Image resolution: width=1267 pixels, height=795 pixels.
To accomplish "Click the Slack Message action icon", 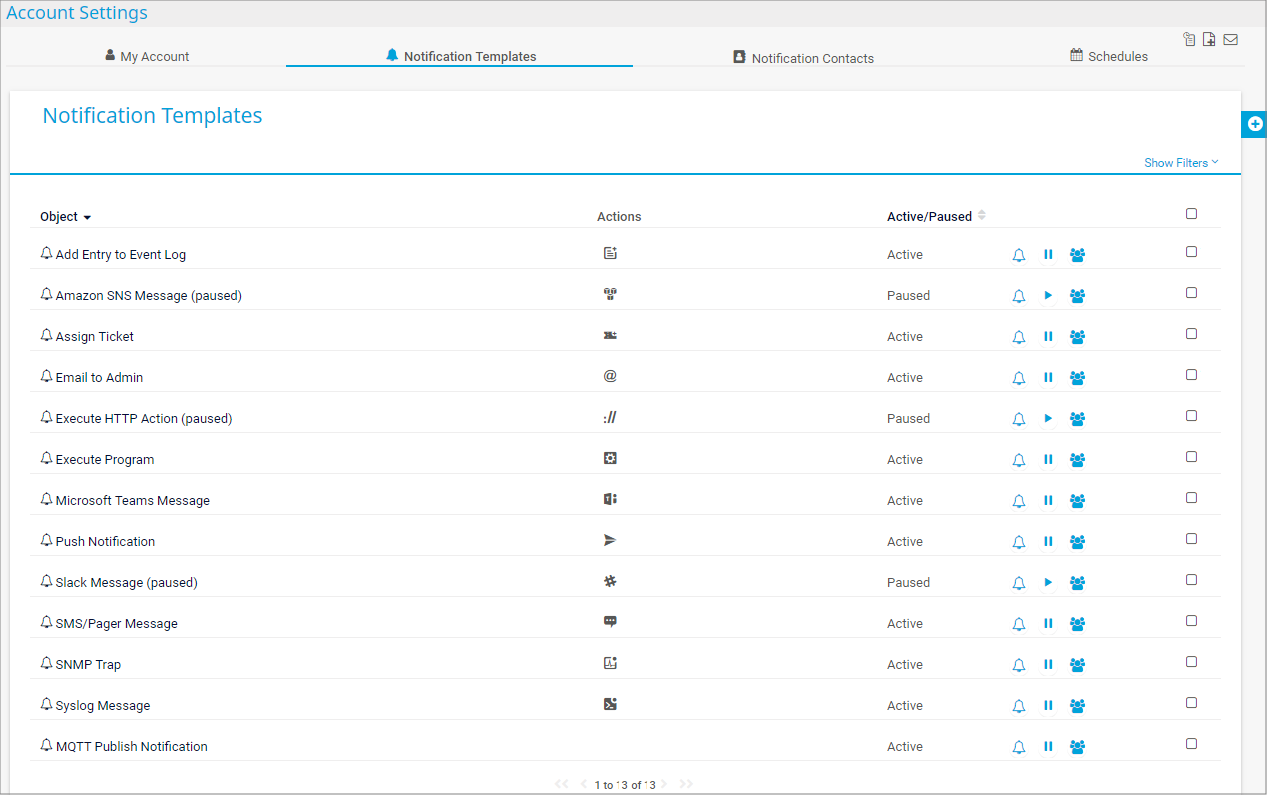I will (x=610, y=582).
